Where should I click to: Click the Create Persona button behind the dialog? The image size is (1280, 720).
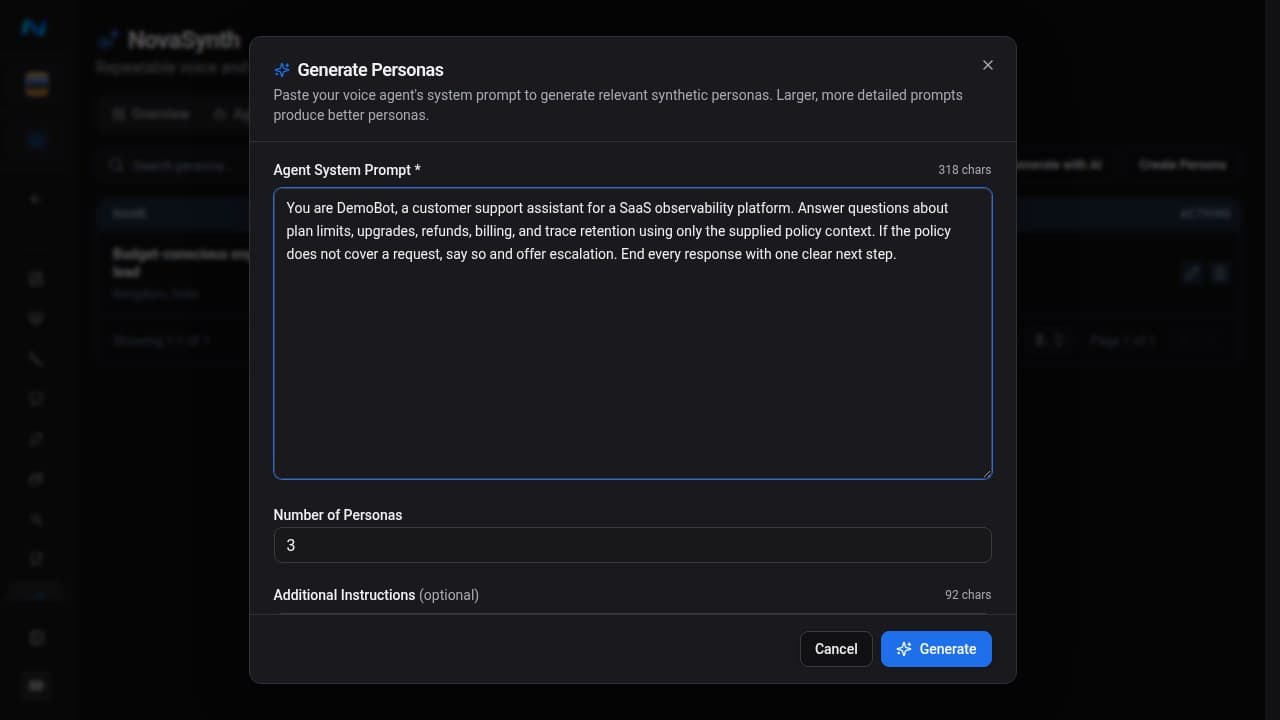coord(1183,164)
